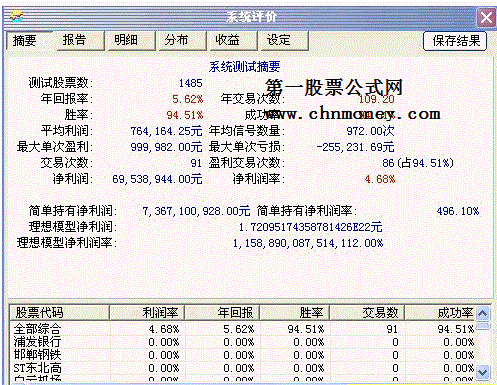Sort by 胜率 column header
Image resolution: width=497 pixels, height=385 pixels.
pos(294,313)
